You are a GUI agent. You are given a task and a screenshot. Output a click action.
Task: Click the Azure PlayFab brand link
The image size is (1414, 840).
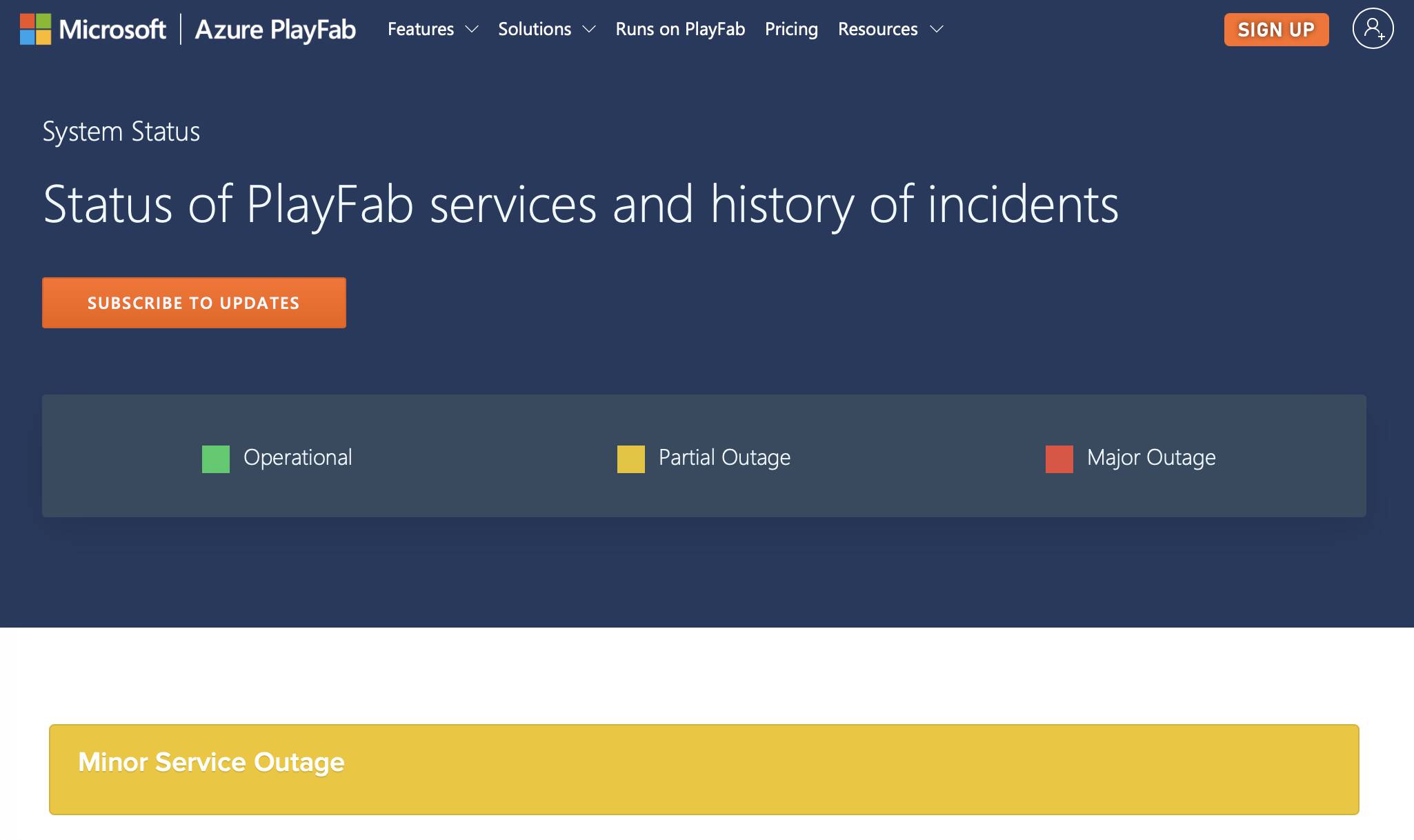pos(275,29)
